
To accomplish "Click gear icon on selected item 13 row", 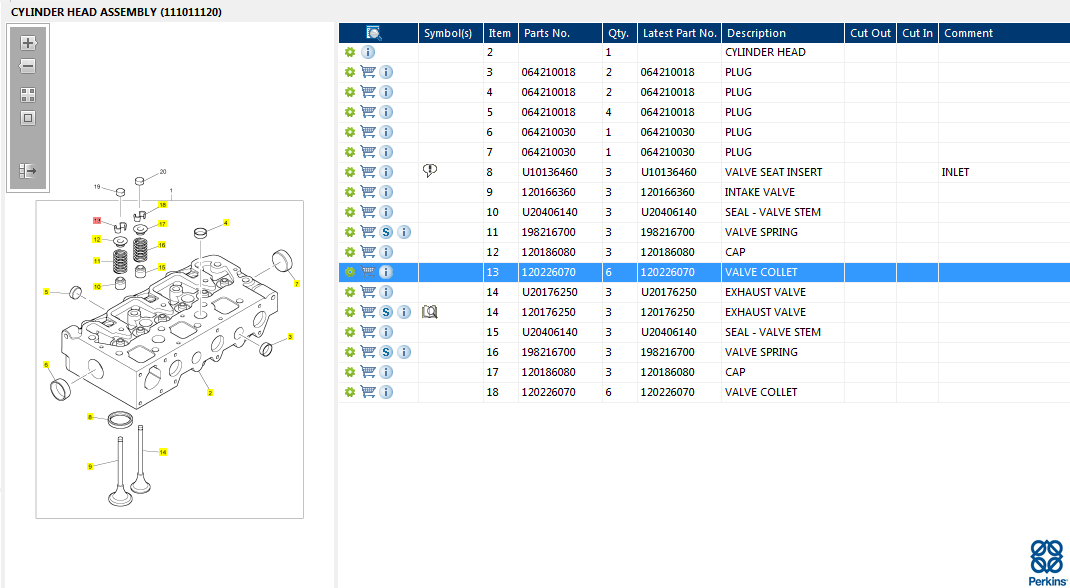I will tap(349, 272).
